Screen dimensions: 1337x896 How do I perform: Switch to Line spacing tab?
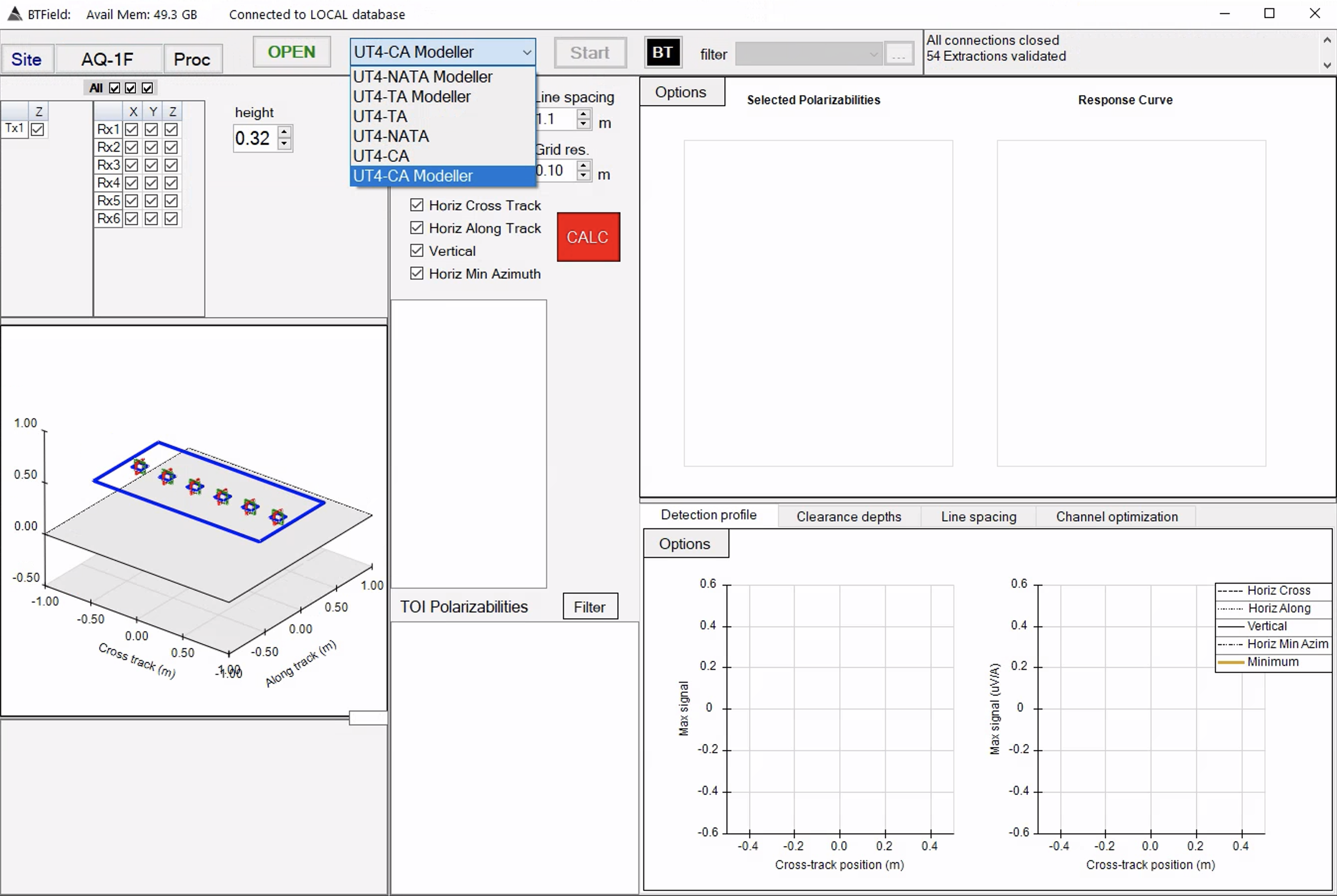(979, 516)
